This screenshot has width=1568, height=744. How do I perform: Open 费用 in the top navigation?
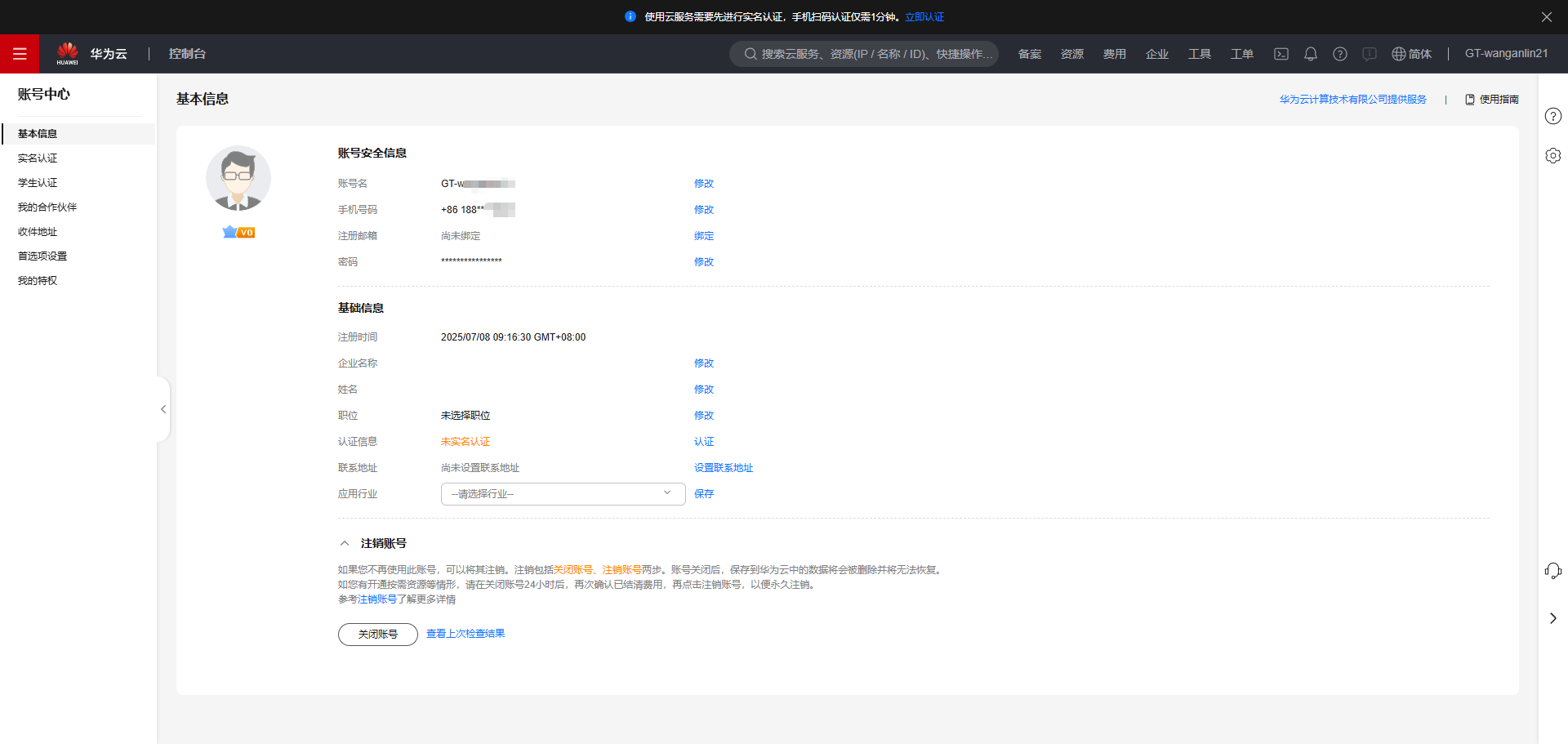[1114, 54]
